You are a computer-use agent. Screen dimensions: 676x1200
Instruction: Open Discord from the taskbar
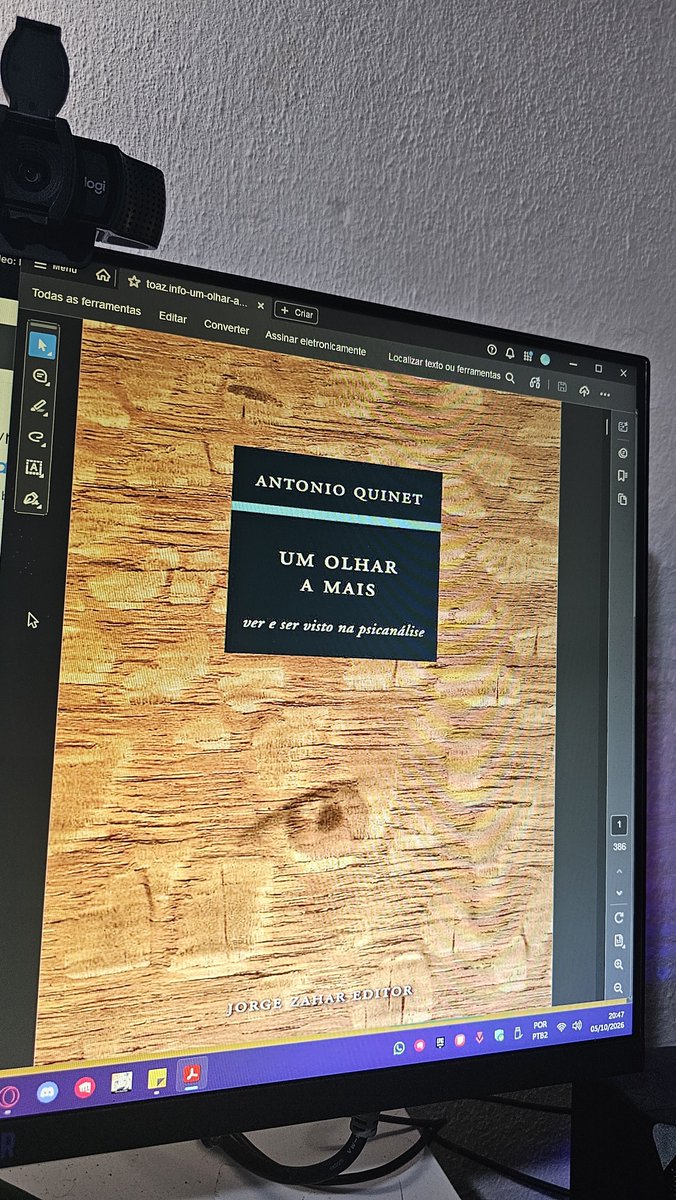pos(47,1091)
